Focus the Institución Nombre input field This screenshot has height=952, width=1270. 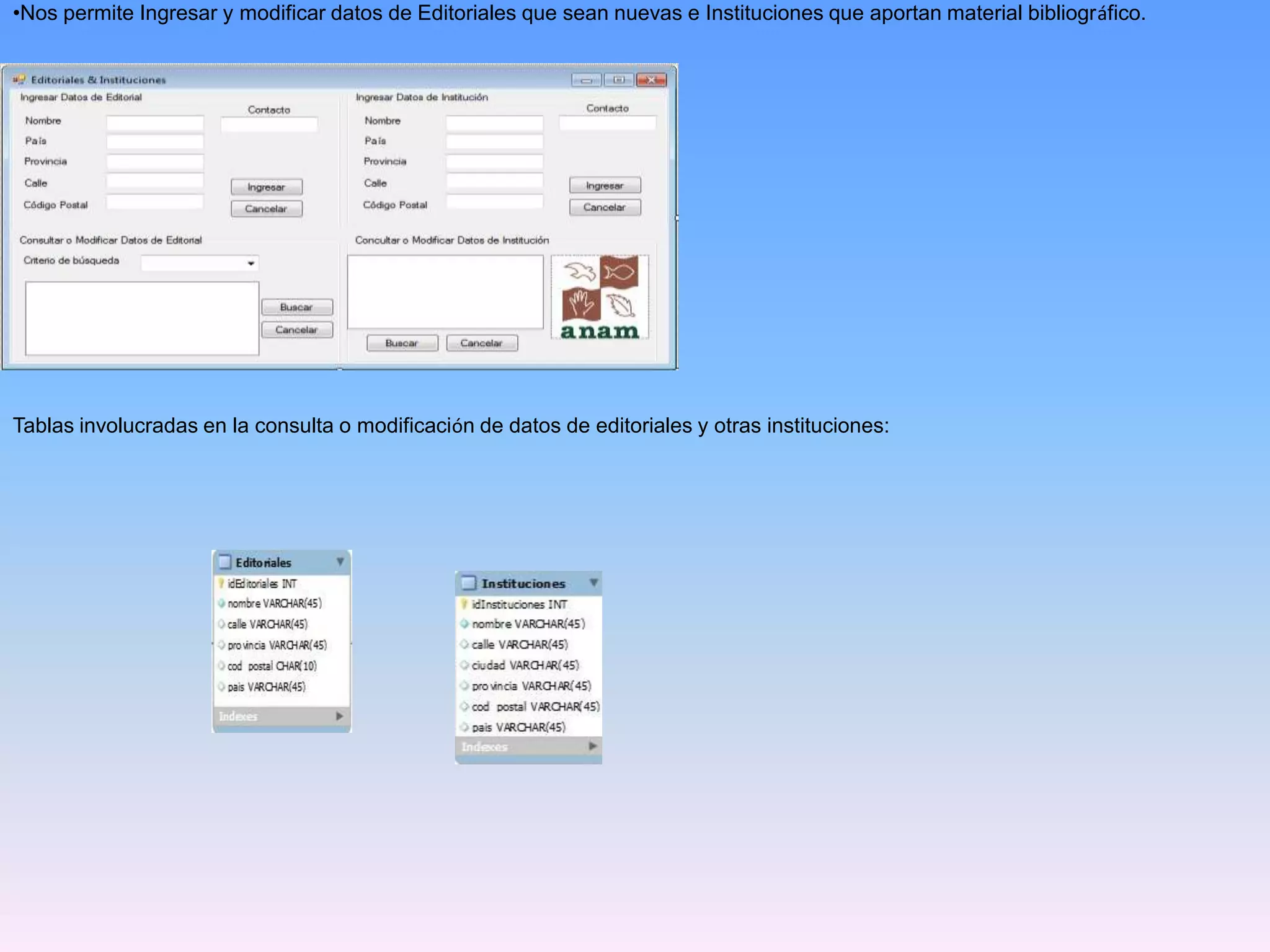coord(494,123)
